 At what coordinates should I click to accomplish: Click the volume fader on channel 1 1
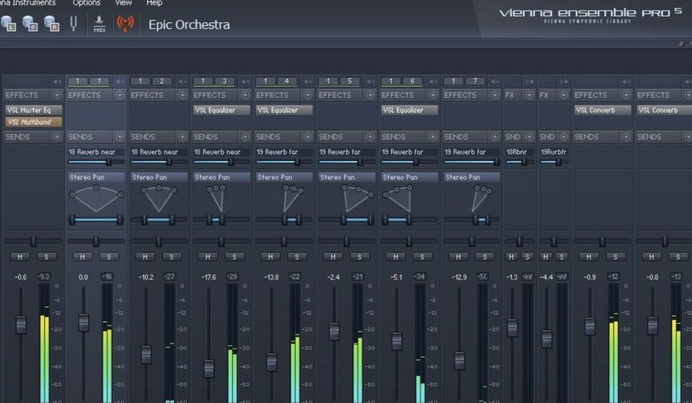[x=83, y=323]
